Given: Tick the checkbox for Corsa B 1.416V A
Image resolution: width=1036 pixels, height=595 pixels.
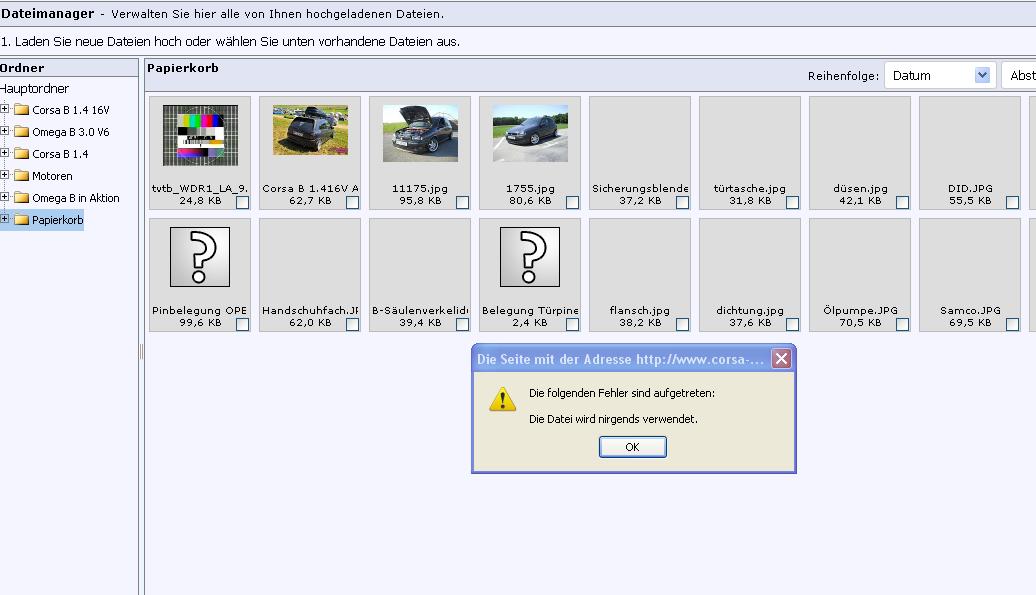Looking at the screenshot, I should point(353,203).
